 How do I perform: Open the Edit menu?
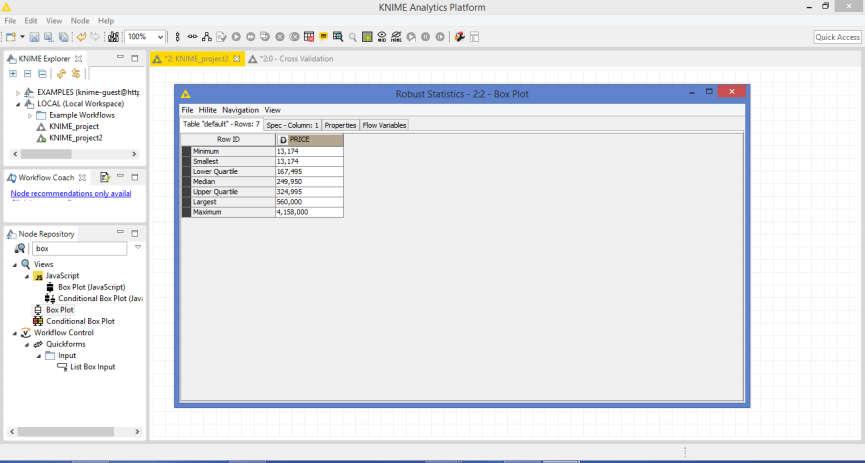point(31,21)
